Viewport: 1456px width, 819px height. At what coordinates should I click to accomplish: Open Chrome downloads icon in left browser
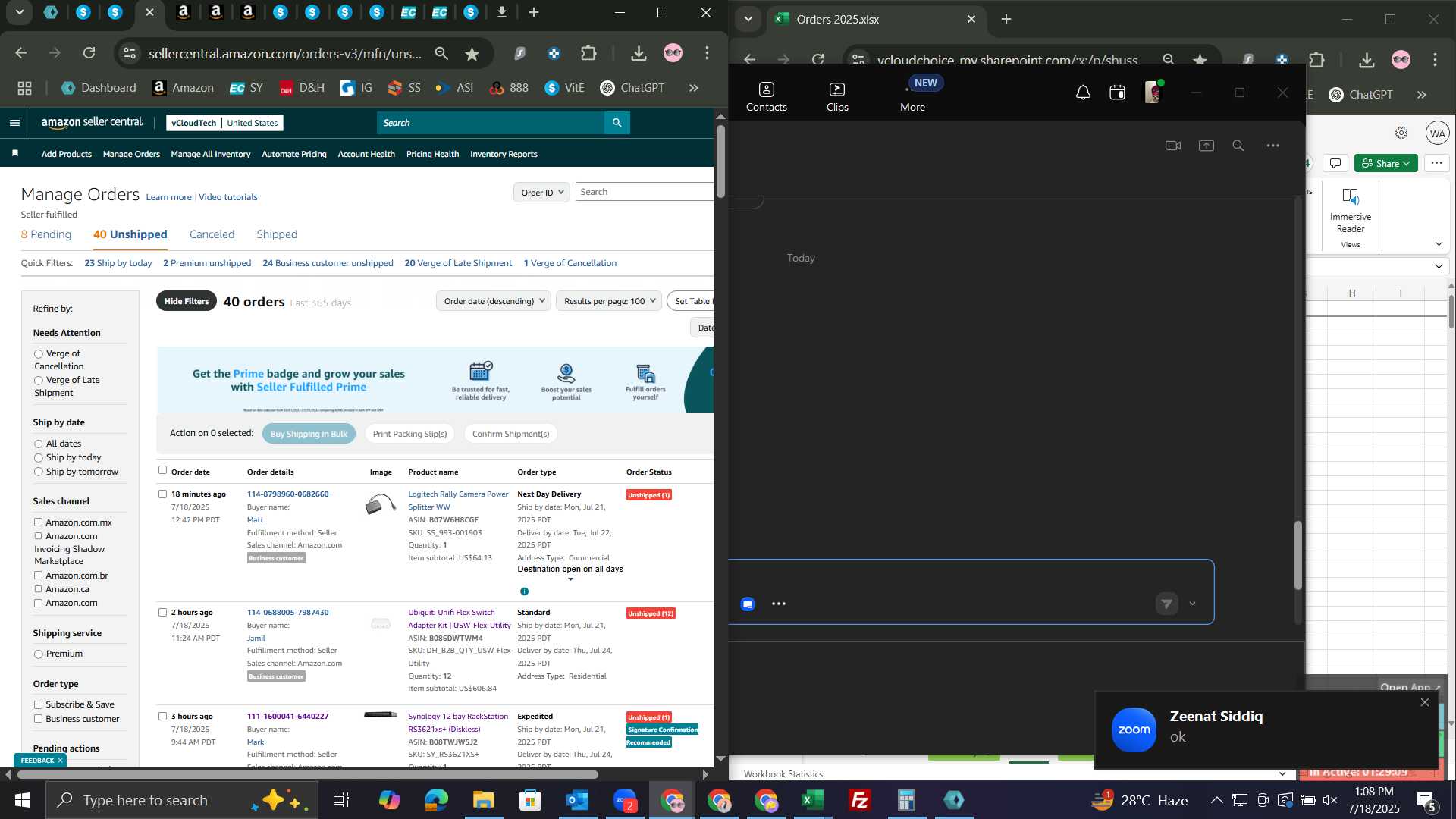[x=639, y=53]
